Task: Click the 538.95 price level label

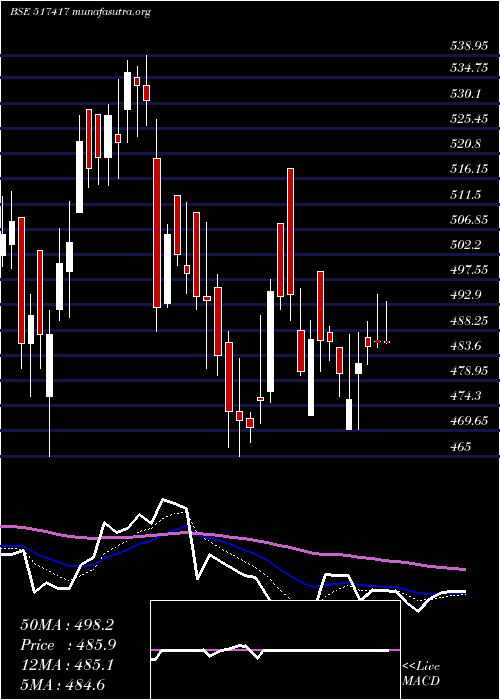Action: click(x=469, y=45)
